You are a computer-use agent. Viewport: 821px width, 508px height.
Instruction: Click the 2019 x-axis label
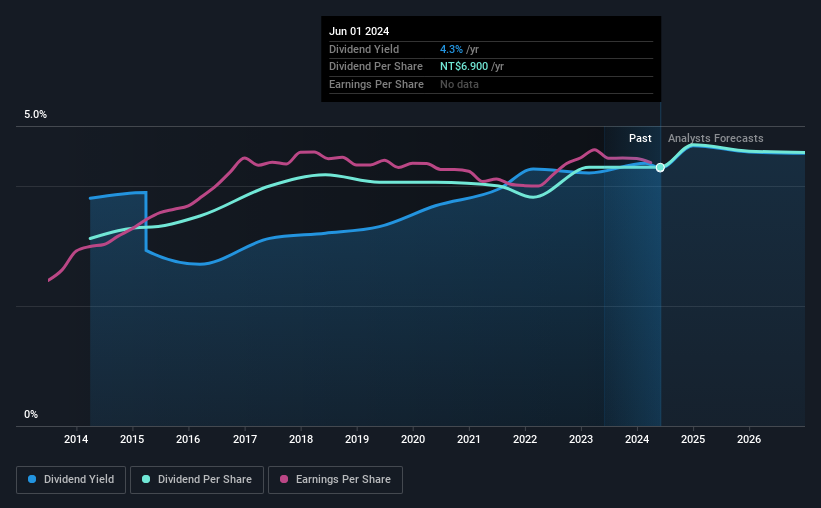(357, 439)
